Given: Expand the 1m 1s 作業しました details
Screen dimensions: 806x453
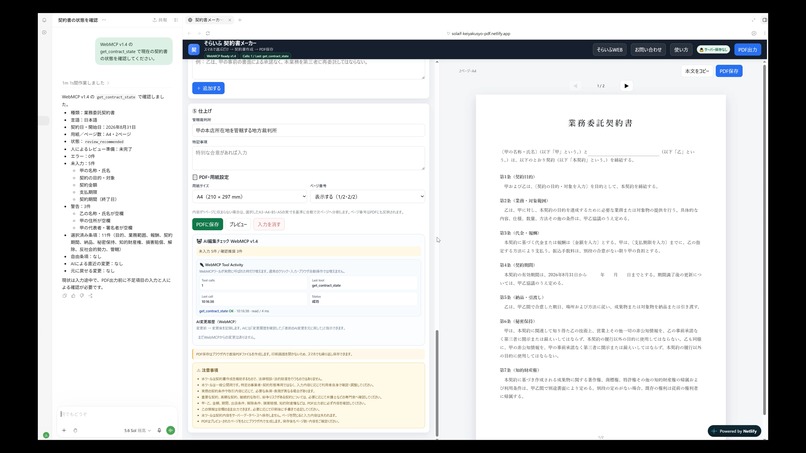Looking at the screenshot, I should (86, 83).
